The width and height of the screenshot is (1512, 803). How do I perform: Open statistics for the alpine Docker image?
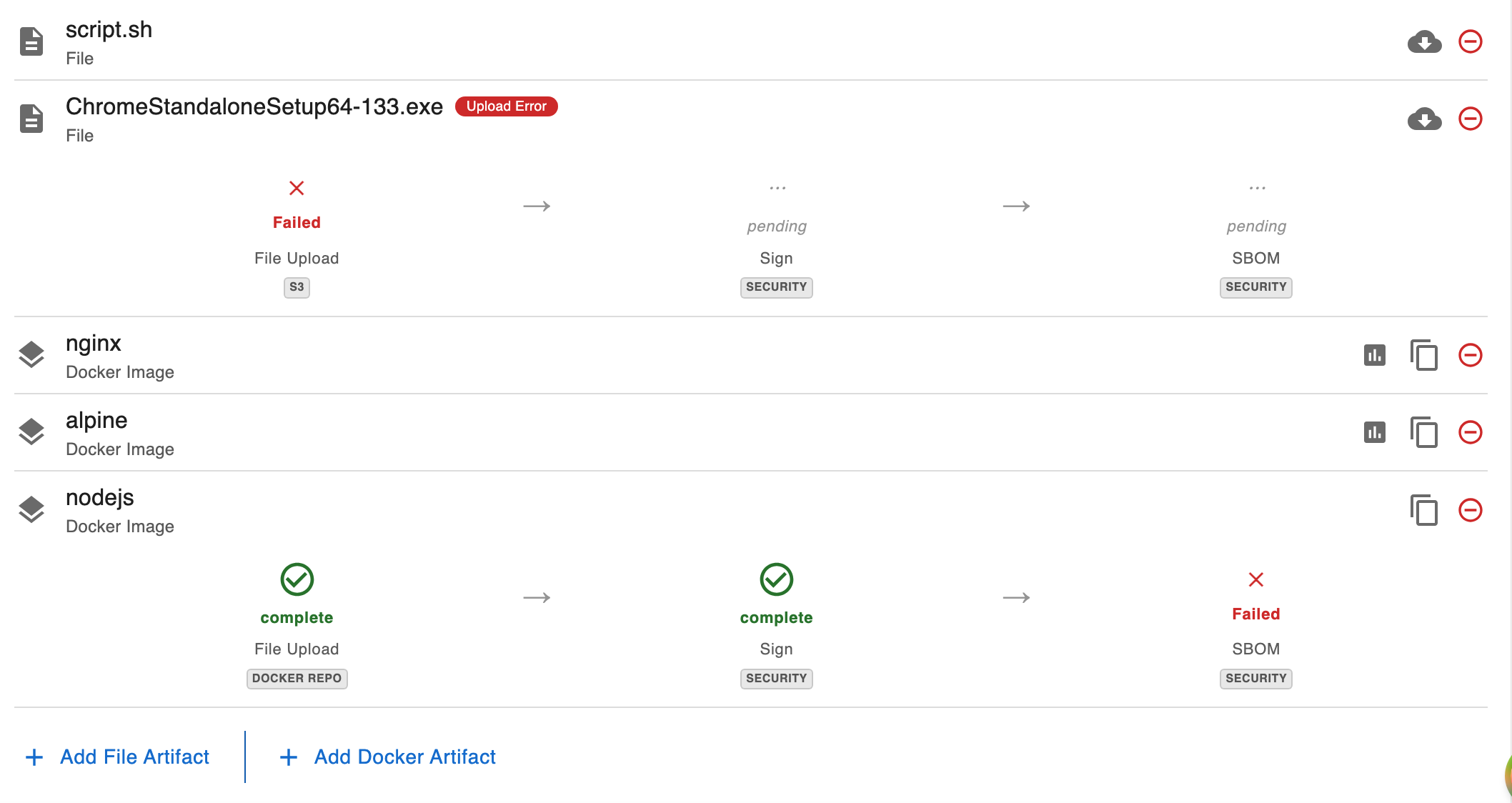pyautogui.click(x=1376, y=432)
